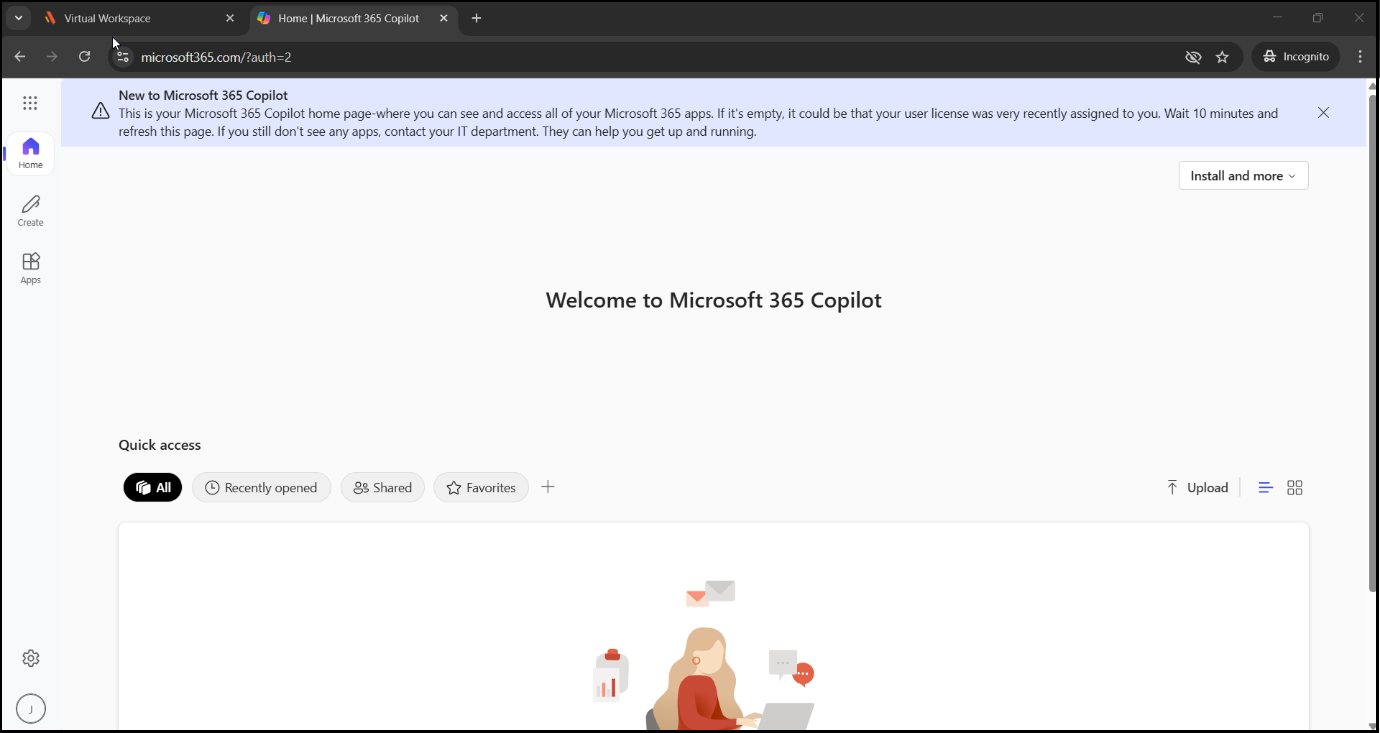Bookmark this page with star icon
Viewport: 1380px width, 733px height.
tap(1222, 57)
